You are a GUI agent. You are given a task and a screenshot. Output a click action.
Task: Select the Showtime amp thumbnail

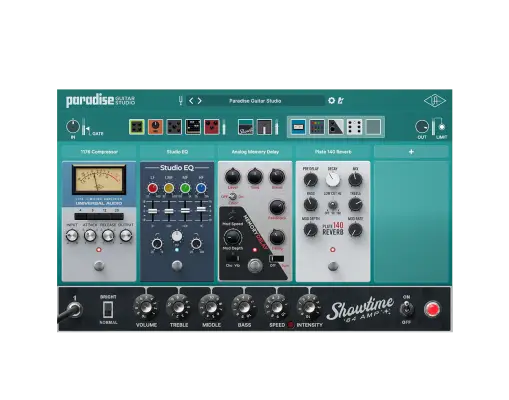click(x=246, y=127)
